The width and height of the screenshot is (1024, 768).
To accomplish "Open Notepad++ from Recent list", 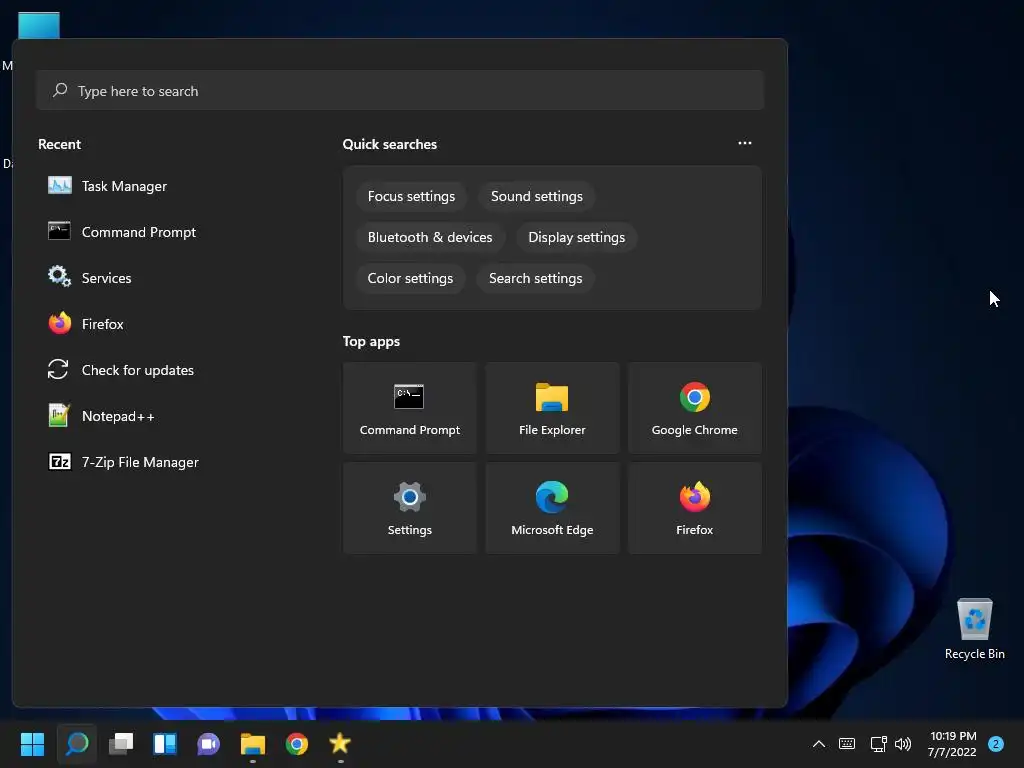I will point(102,416).
